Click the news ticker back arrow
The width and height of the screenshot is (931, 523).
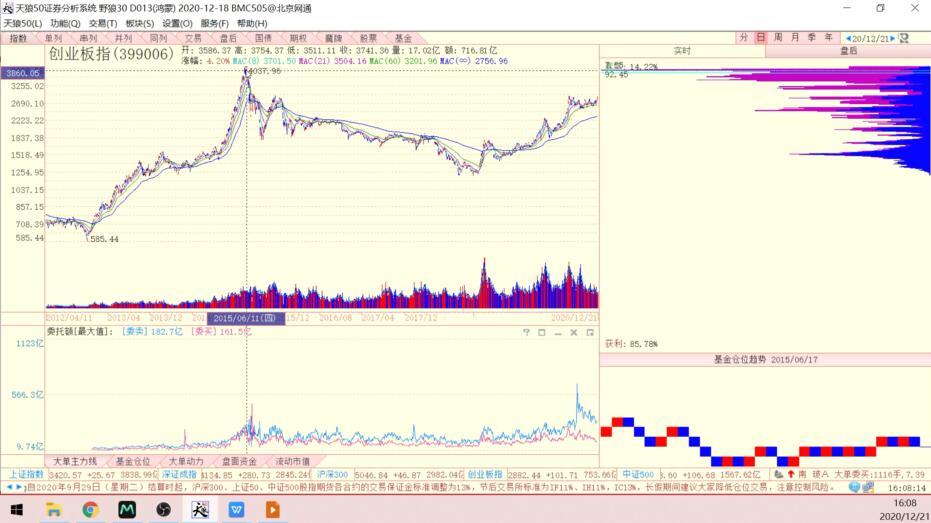9,487
